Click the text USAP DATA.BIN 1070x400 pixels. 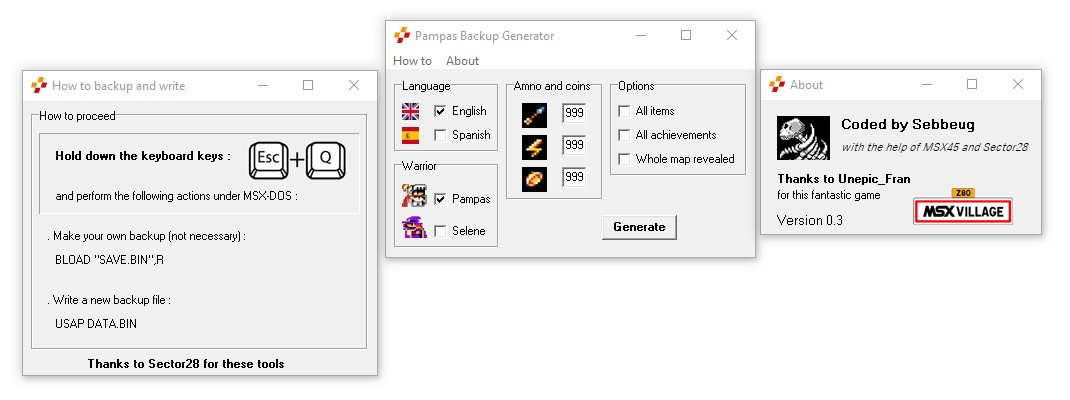click(x=96, y=324)
